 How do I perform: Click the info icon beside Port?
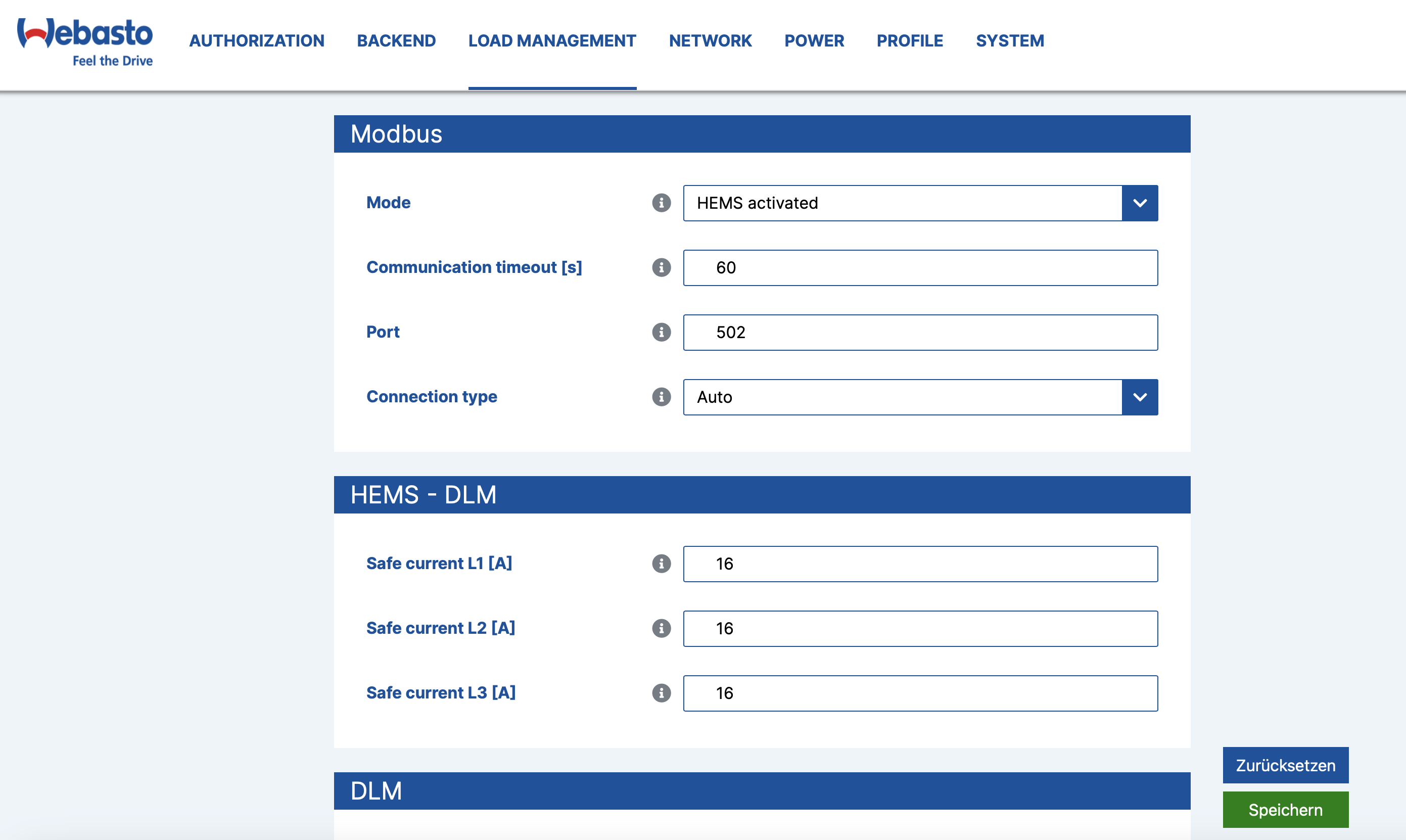pyautogui.click(x=661, y=332)
